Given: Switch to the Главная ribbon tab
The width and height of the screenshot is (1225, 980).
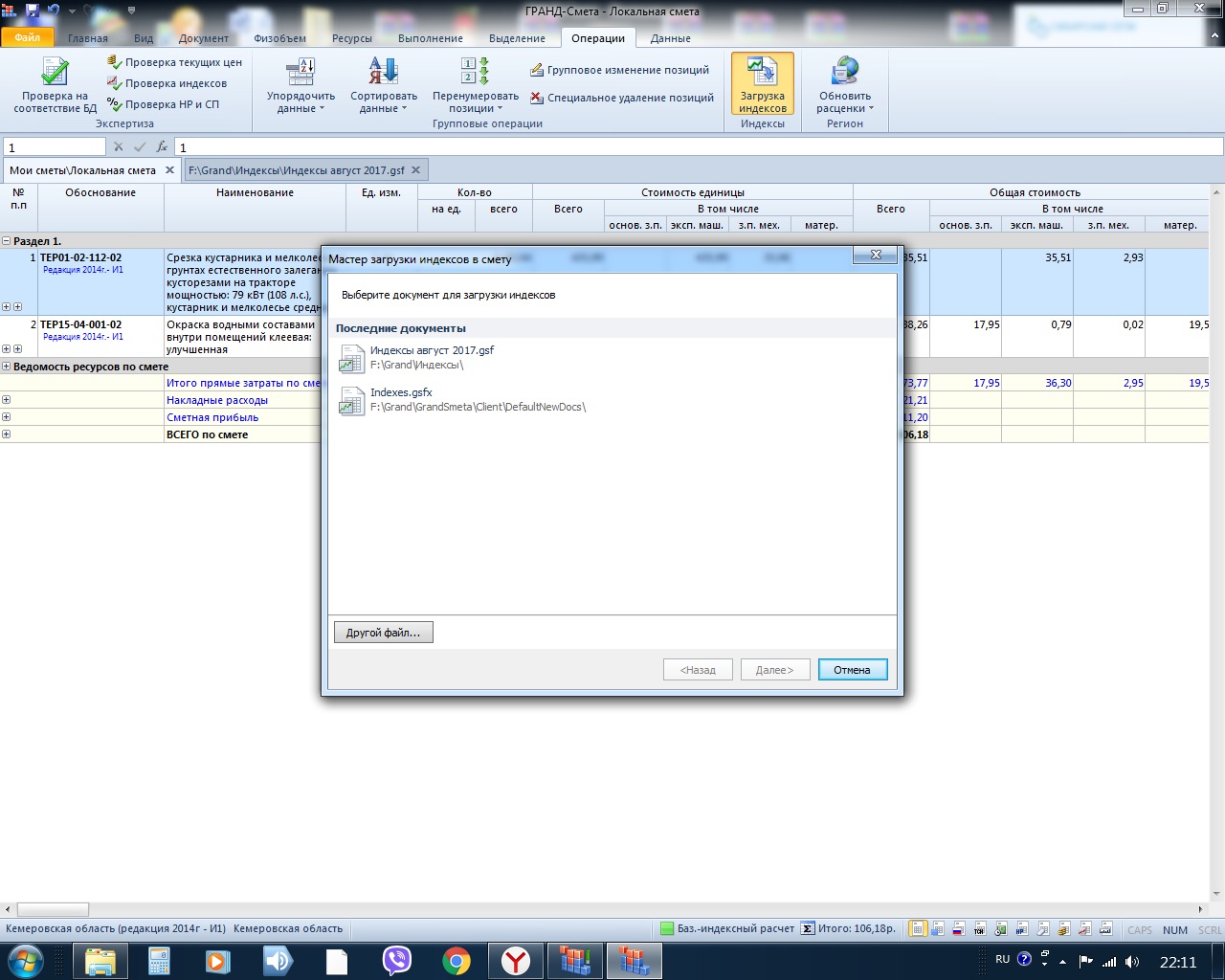Looking at the screenshot, I should (x=88, y=38).
